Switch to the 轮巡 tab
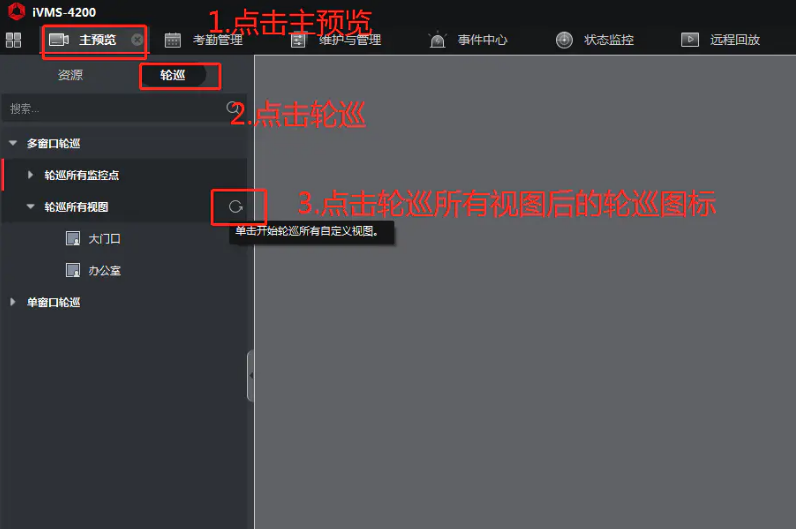Viewport: 796px width, 529px height. click(173, 75)
